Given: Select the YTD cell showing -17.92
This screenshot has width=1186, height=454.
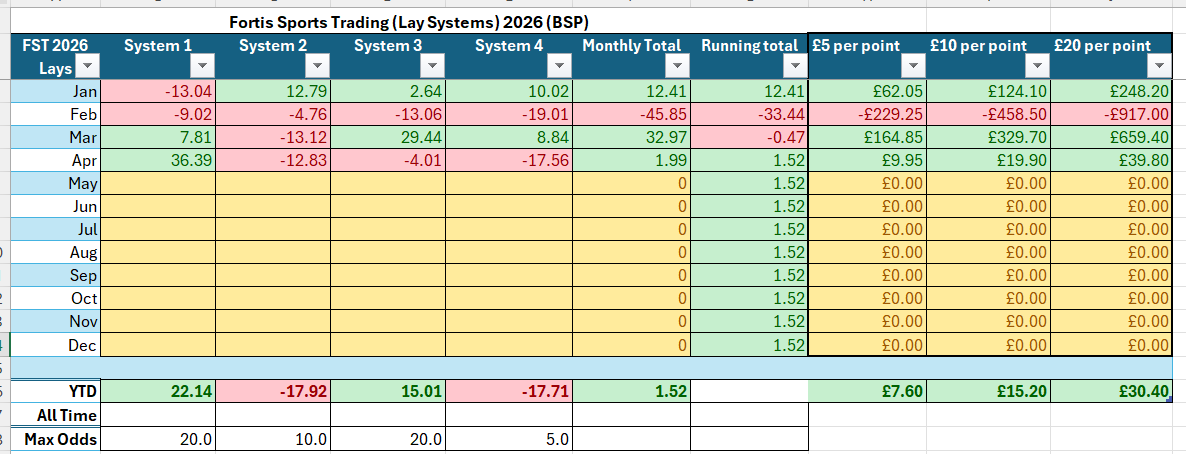Looking at the screenshot, I should (273, 391).
